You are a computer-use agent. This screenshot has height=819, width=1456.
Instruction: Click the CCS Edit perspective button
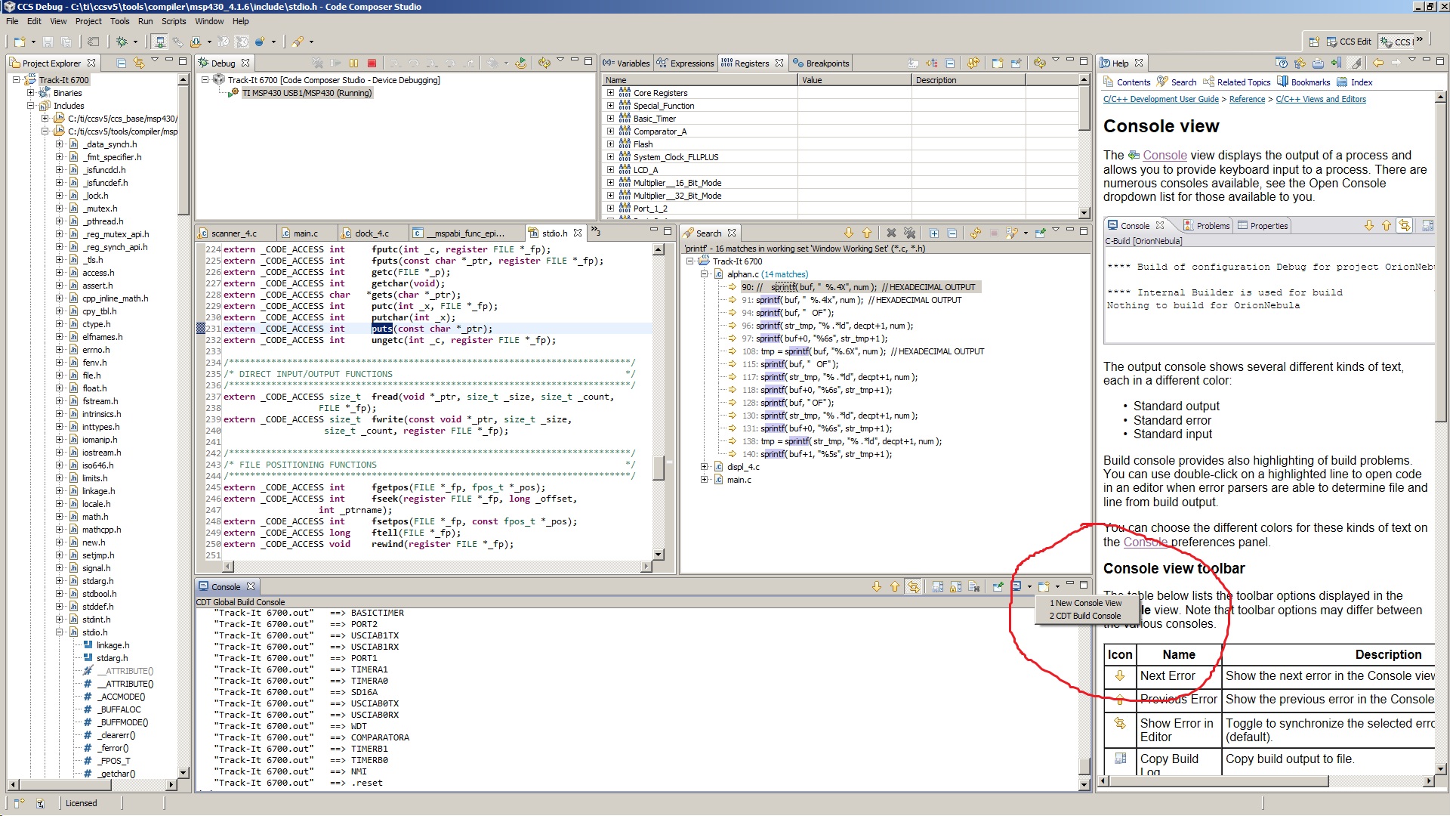pyautogui.click(x=1348, y=42)
